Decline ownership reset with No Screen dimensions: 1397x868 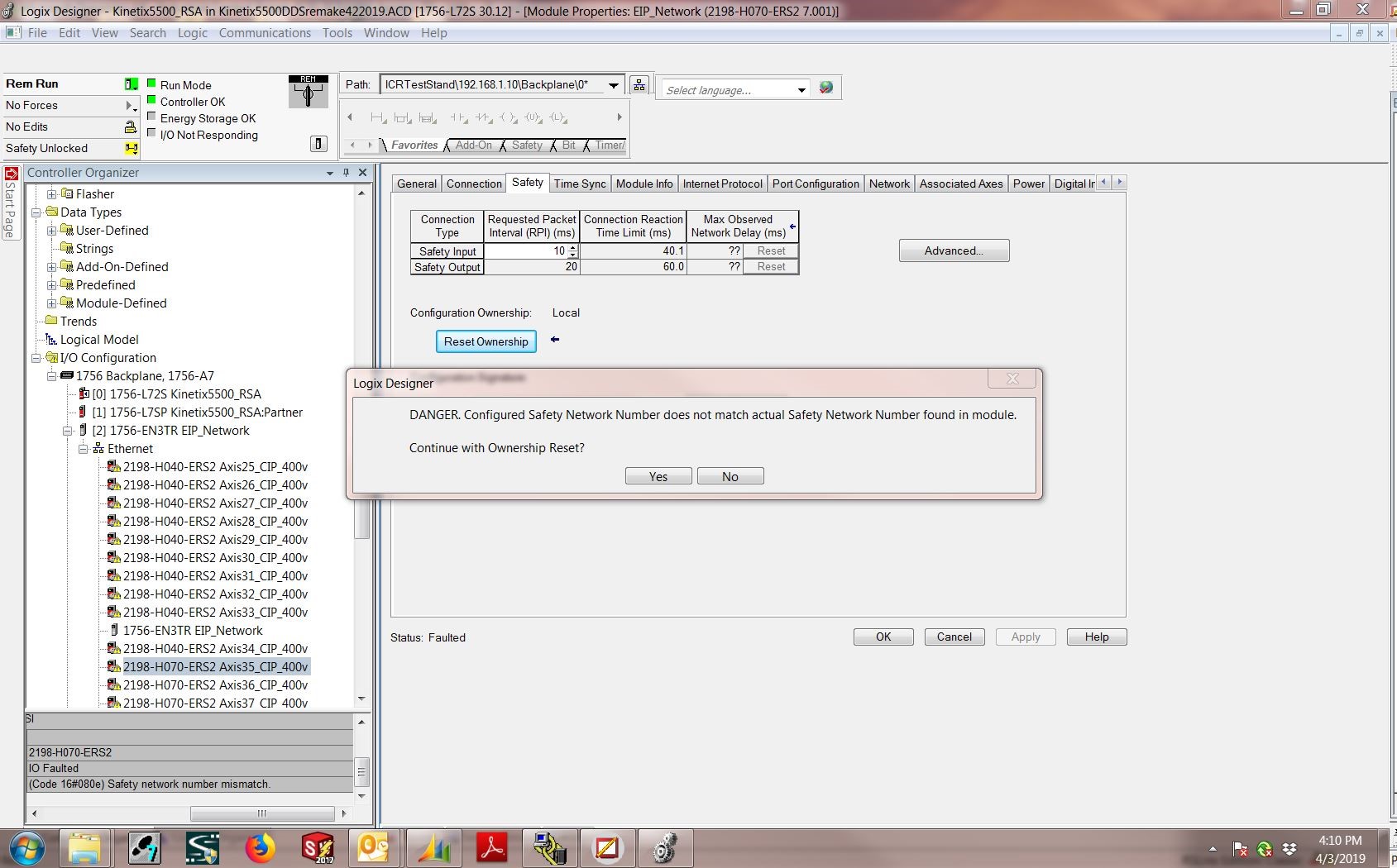[x=730, y=476]
